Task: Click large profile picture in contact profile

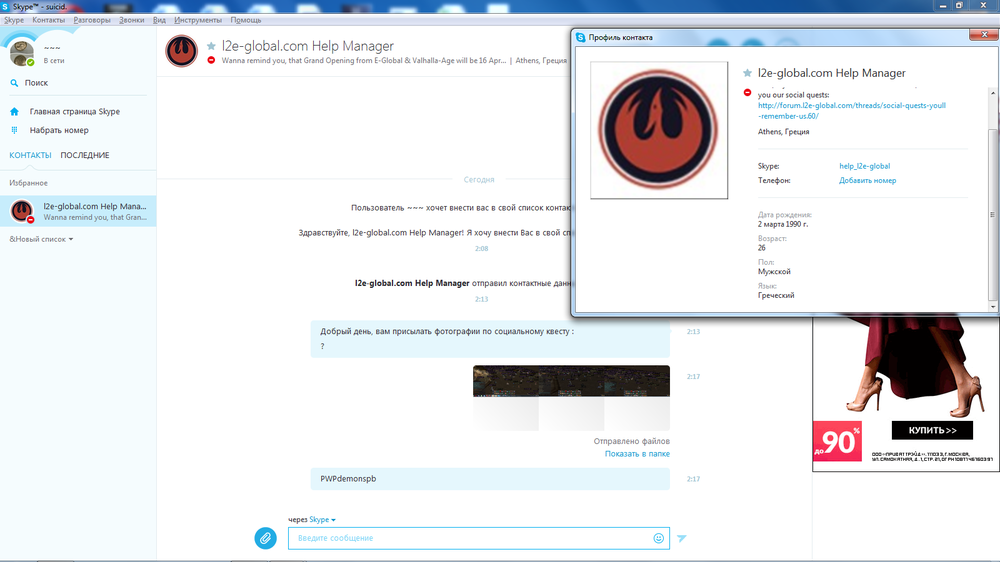Action: (x=659, y=130)
